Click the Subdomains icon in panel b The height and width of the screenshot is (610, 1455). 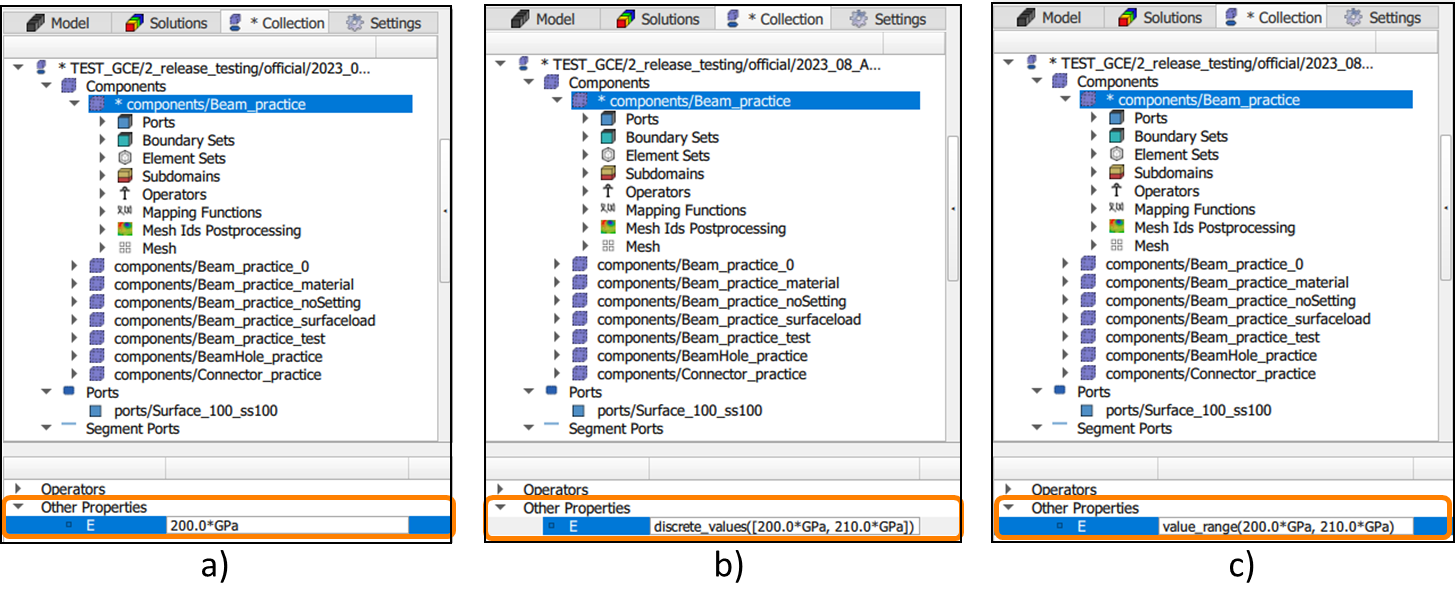[608, 173]
